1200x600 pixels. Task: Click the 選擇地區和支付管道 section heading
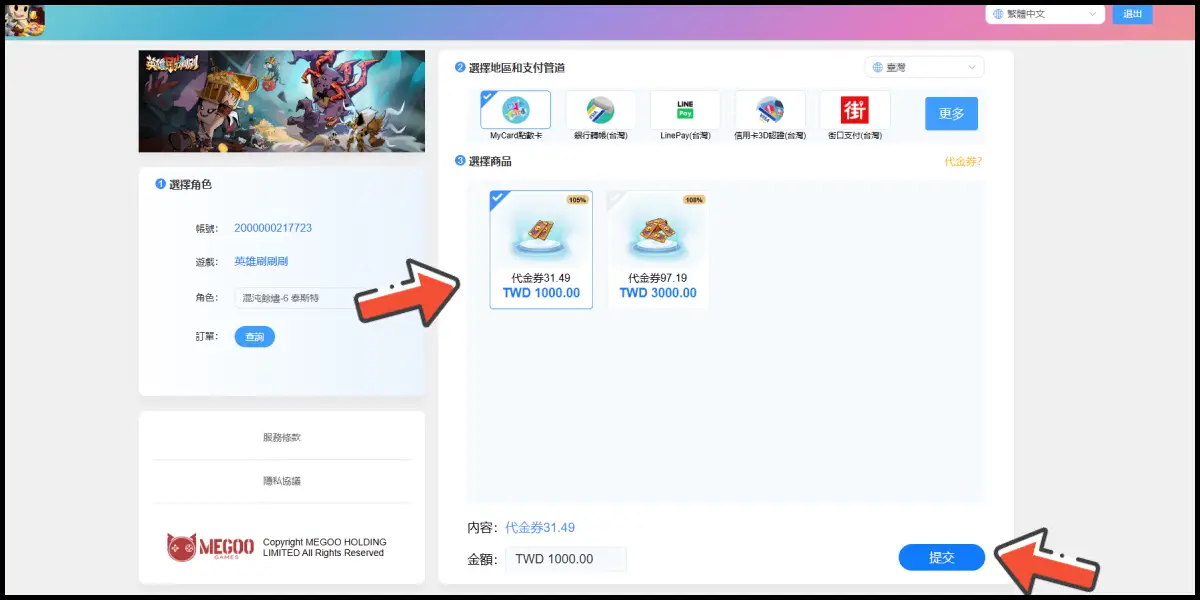pyautogui.click(x=516, y=68)
